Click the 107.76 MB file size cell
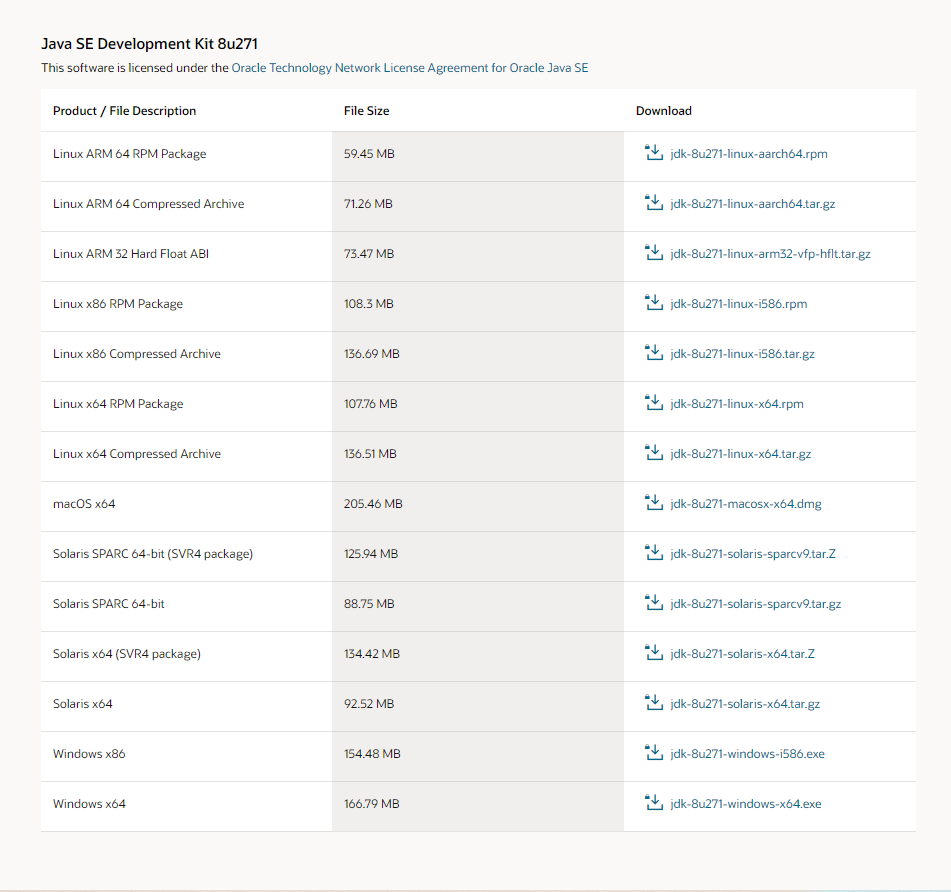951x892 pixels. (x=478, y=407)
